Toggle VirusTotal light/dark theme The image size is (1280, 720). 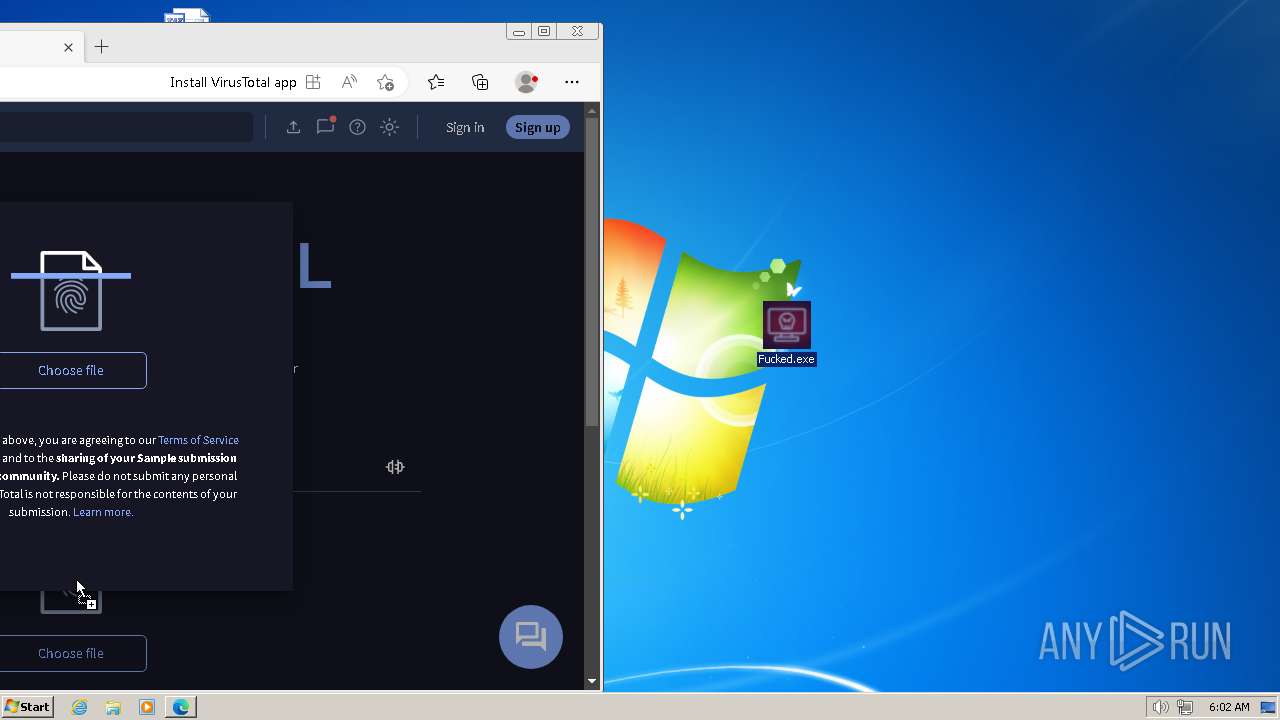point(390,127)
